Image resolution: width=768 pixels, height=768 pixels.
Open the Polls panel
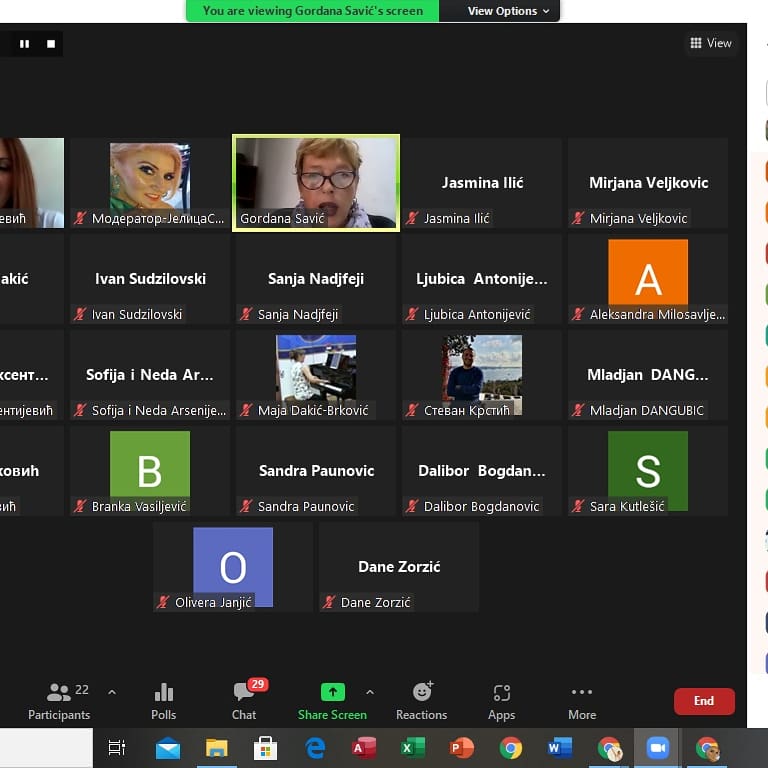[164, 700]
